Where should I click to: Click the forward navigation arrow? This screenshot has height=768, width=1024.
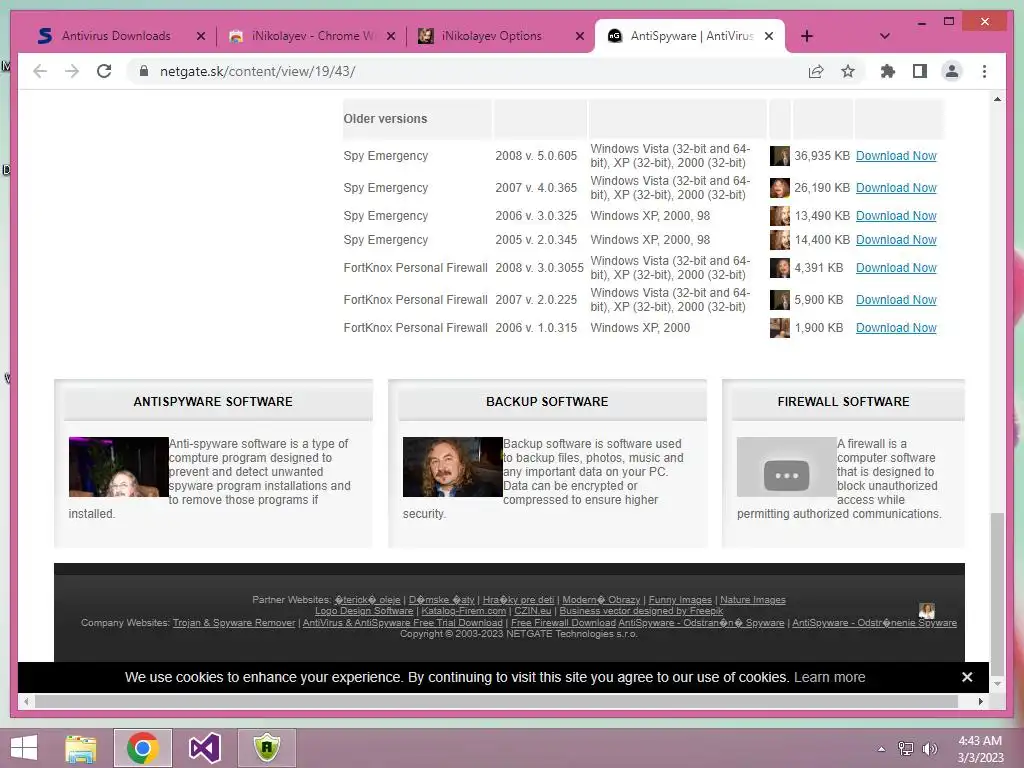tap(72, 71)
